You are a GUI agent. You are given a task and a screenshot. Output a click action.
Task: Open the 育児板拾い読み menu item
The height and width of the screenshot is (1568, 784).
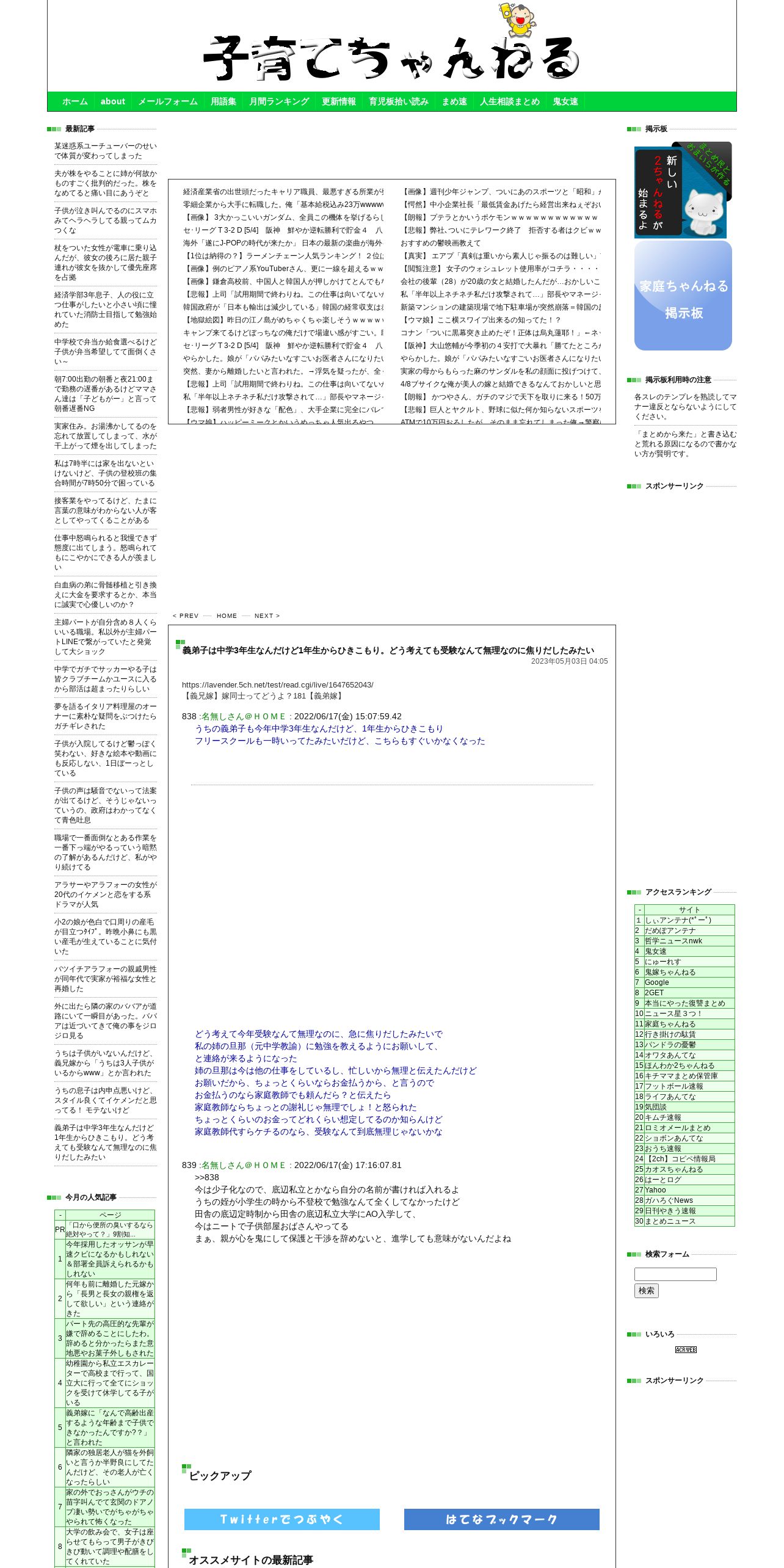point(399,101)
